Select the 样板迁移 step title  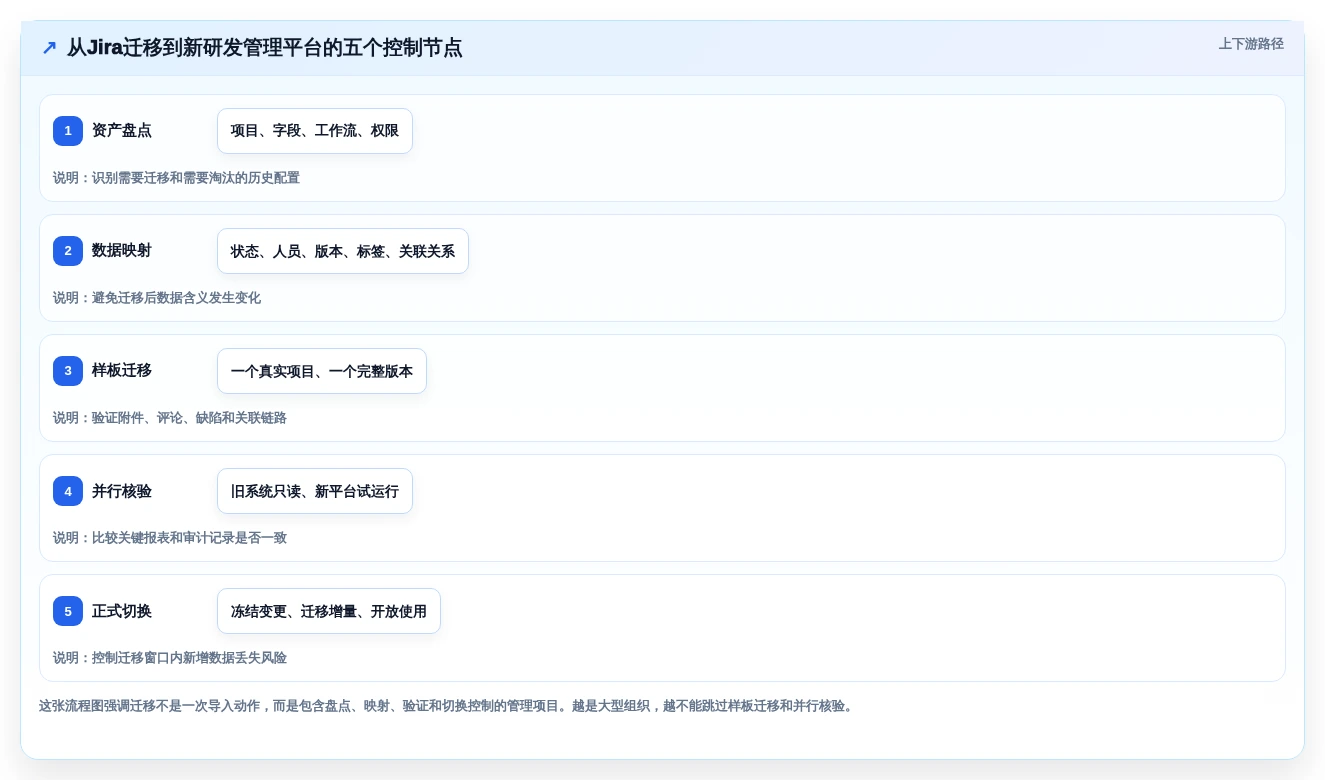[x=122, y=370]
